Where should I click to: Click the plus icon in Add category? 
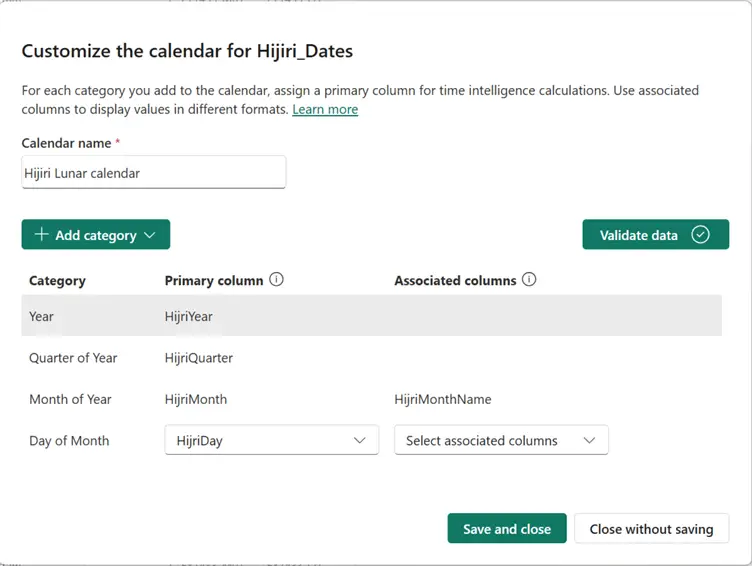[x=41, y=235]
